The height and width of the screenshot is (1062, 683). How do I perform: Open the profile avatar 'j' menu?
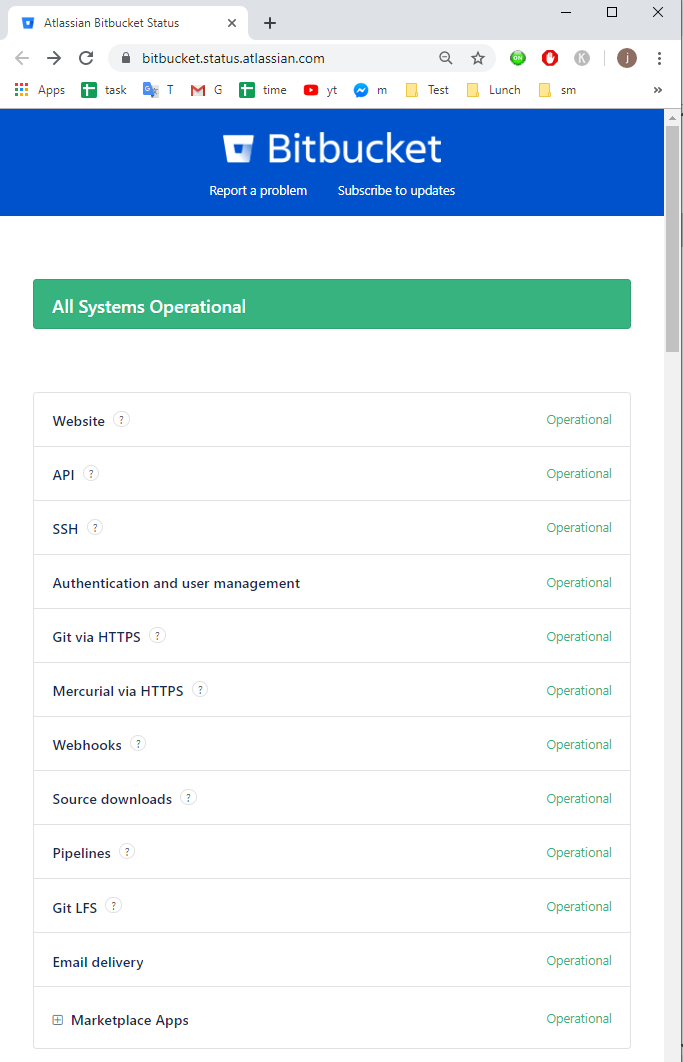627,58
